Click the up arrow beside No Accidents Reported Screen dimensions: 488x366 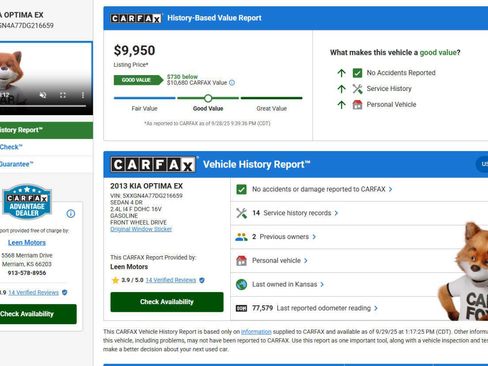(341, 73)
